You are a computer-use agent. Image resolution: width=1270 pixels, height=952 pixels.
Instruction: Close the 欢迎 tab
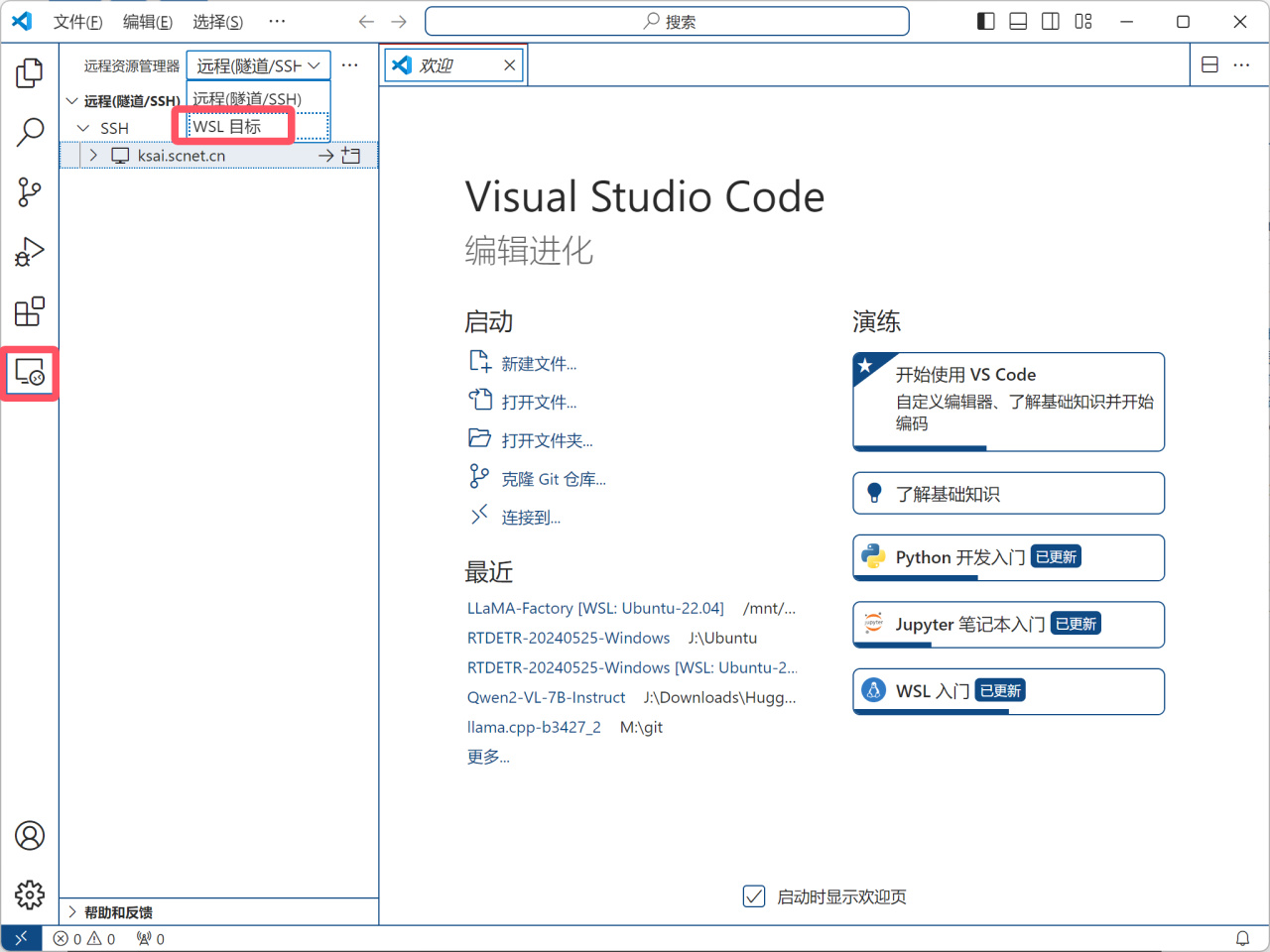pos(510,65)
